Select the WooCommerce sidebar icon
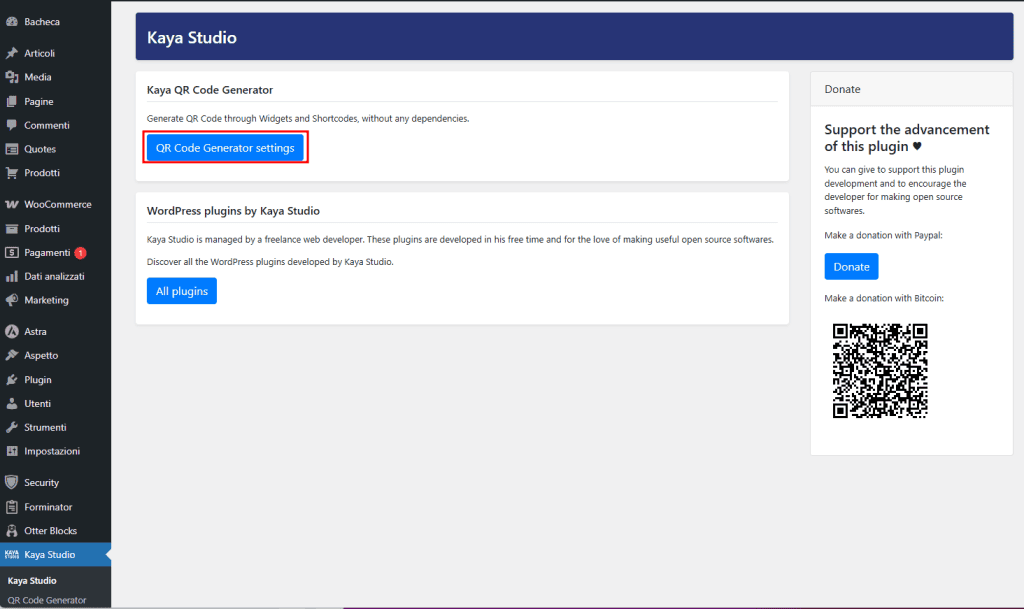Image resolution: width=1024 pixels, height=609 pixels. (x=14, y=204)
